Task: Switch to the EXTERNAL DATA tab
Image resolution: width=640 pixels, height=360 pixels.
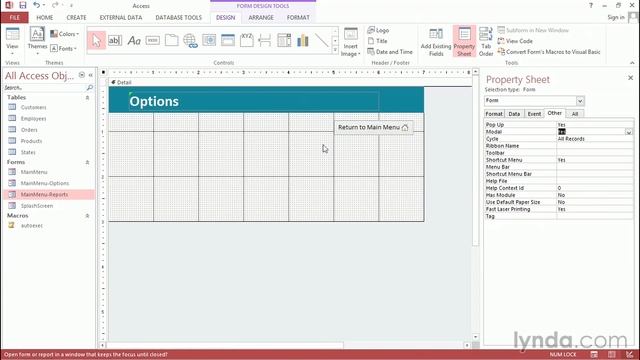Action: [121, 18]
